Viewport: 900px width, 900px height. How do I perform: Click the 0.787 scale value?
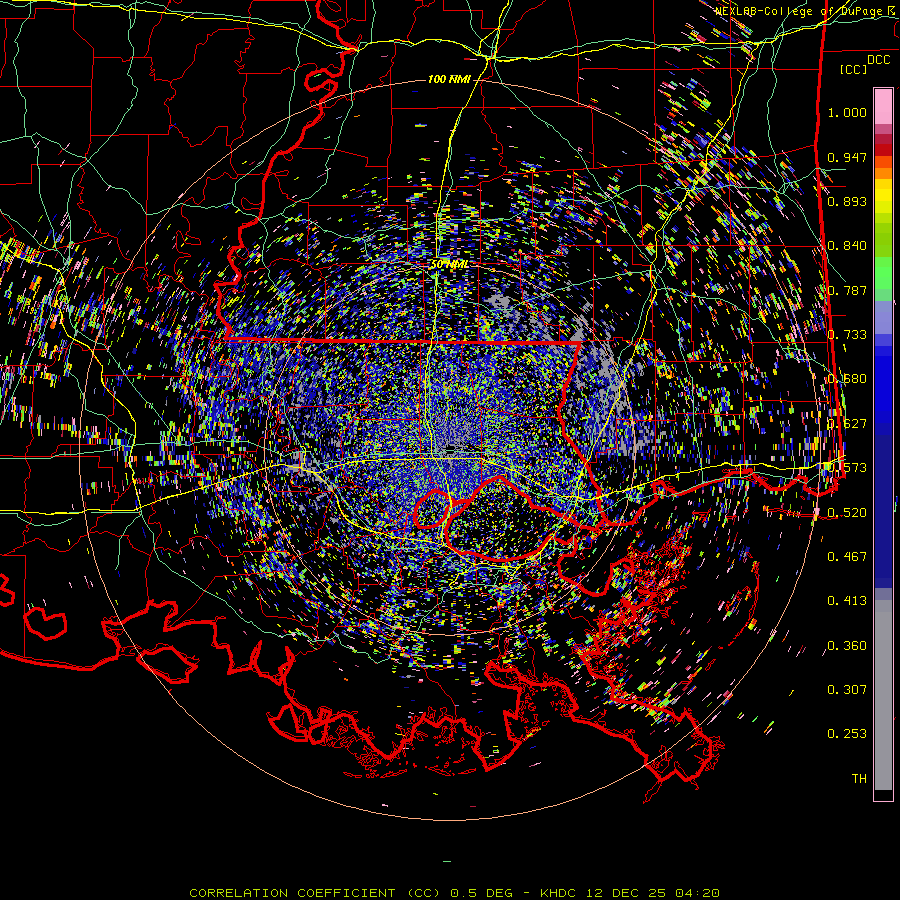[847, 290]
